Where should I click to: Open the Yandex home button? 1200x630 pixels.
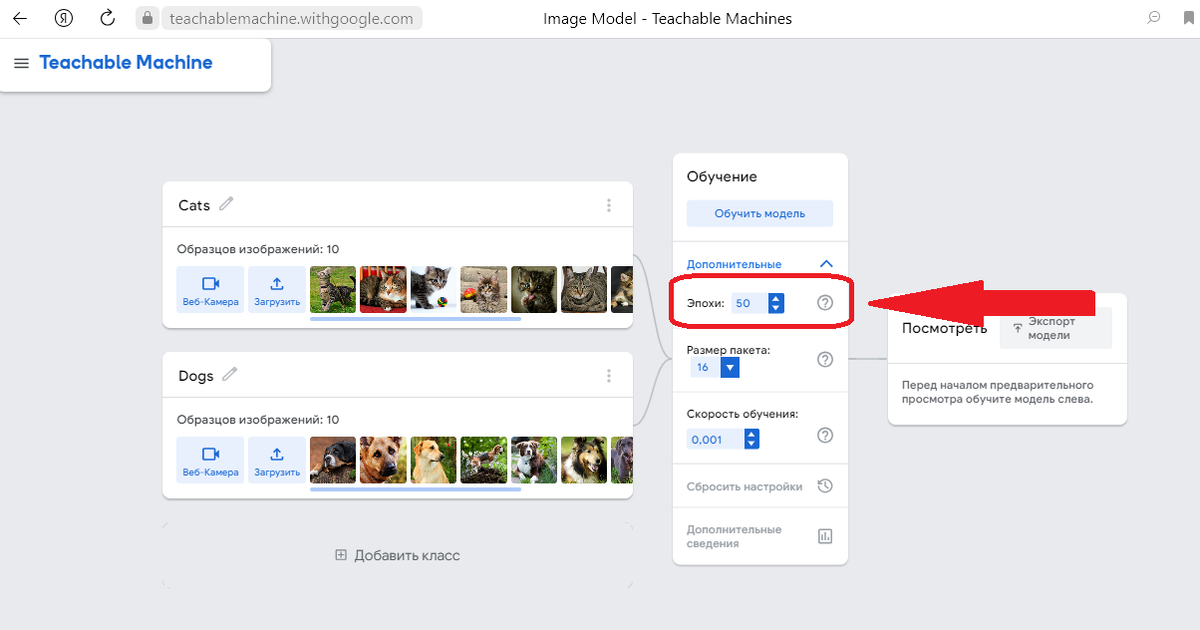coord(64,18)
